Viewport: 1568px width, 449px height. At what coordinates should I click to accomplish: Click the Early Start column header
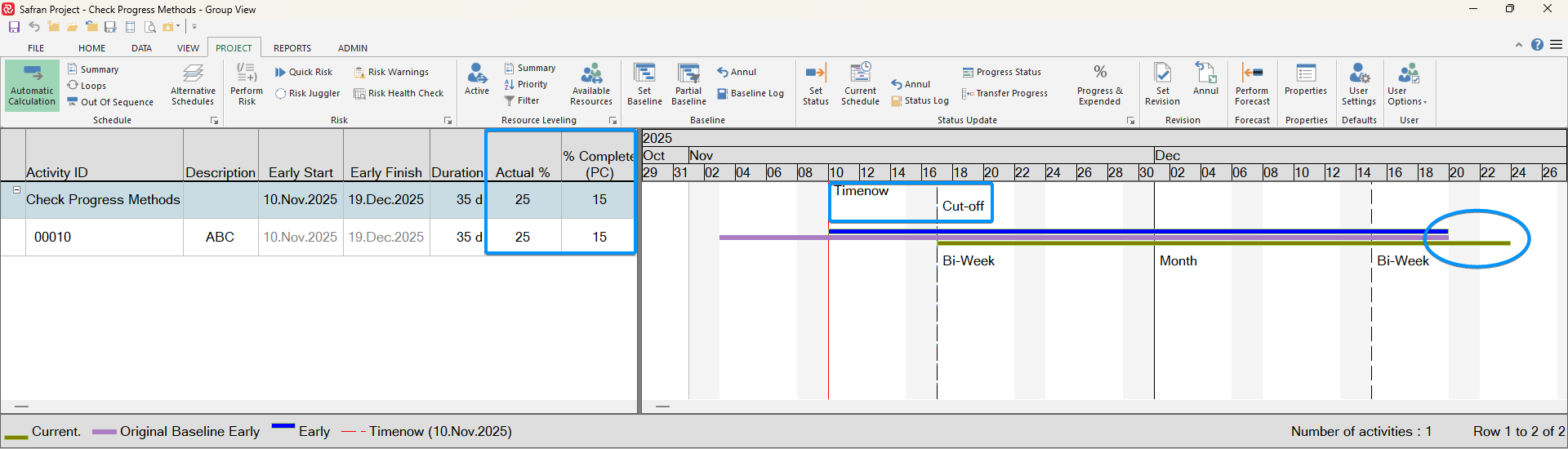click(301, 155)
